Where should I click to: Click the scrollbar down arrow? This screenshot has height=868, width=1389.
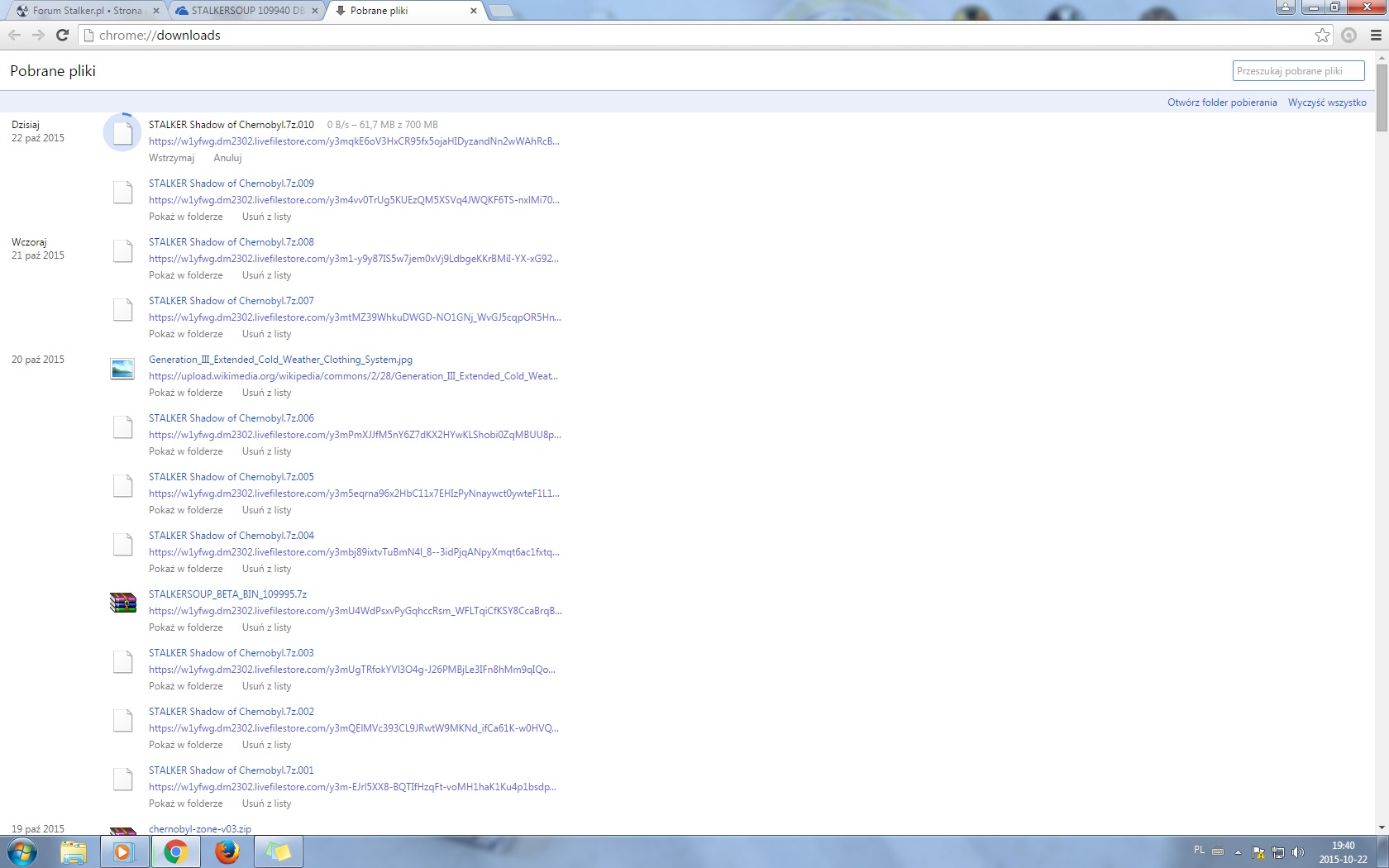[1382, 827]
